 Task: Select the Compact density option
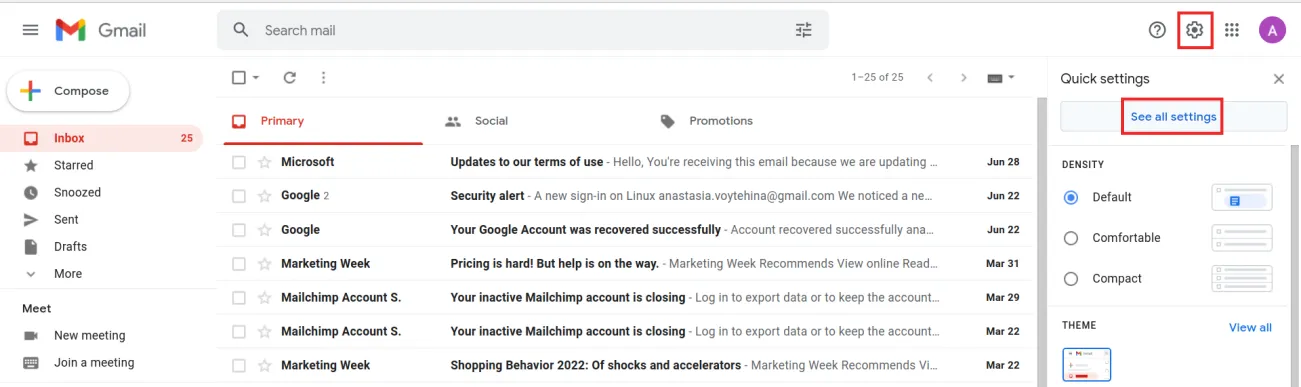click(x=1071, y=279)
